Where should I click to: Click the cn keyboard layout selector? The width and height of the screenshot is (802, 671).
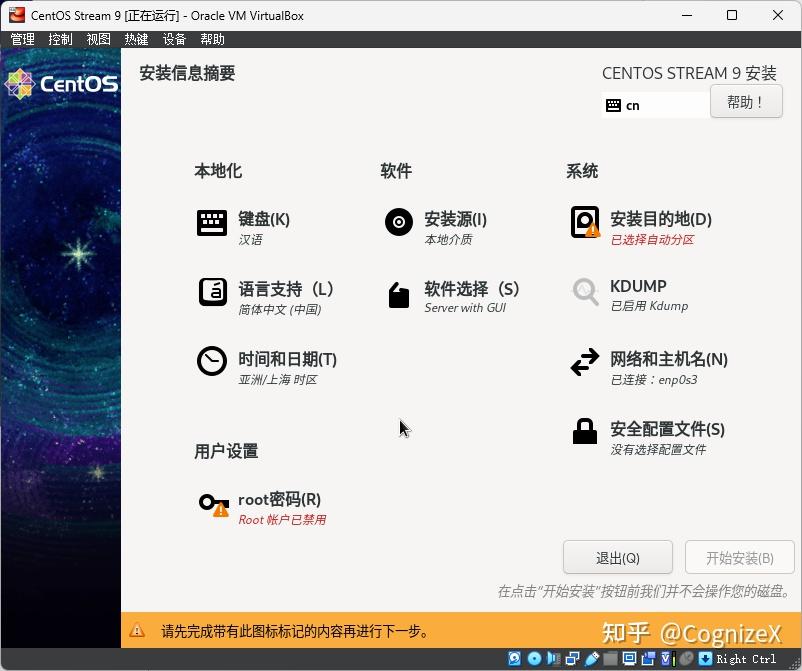coord(654,102)
